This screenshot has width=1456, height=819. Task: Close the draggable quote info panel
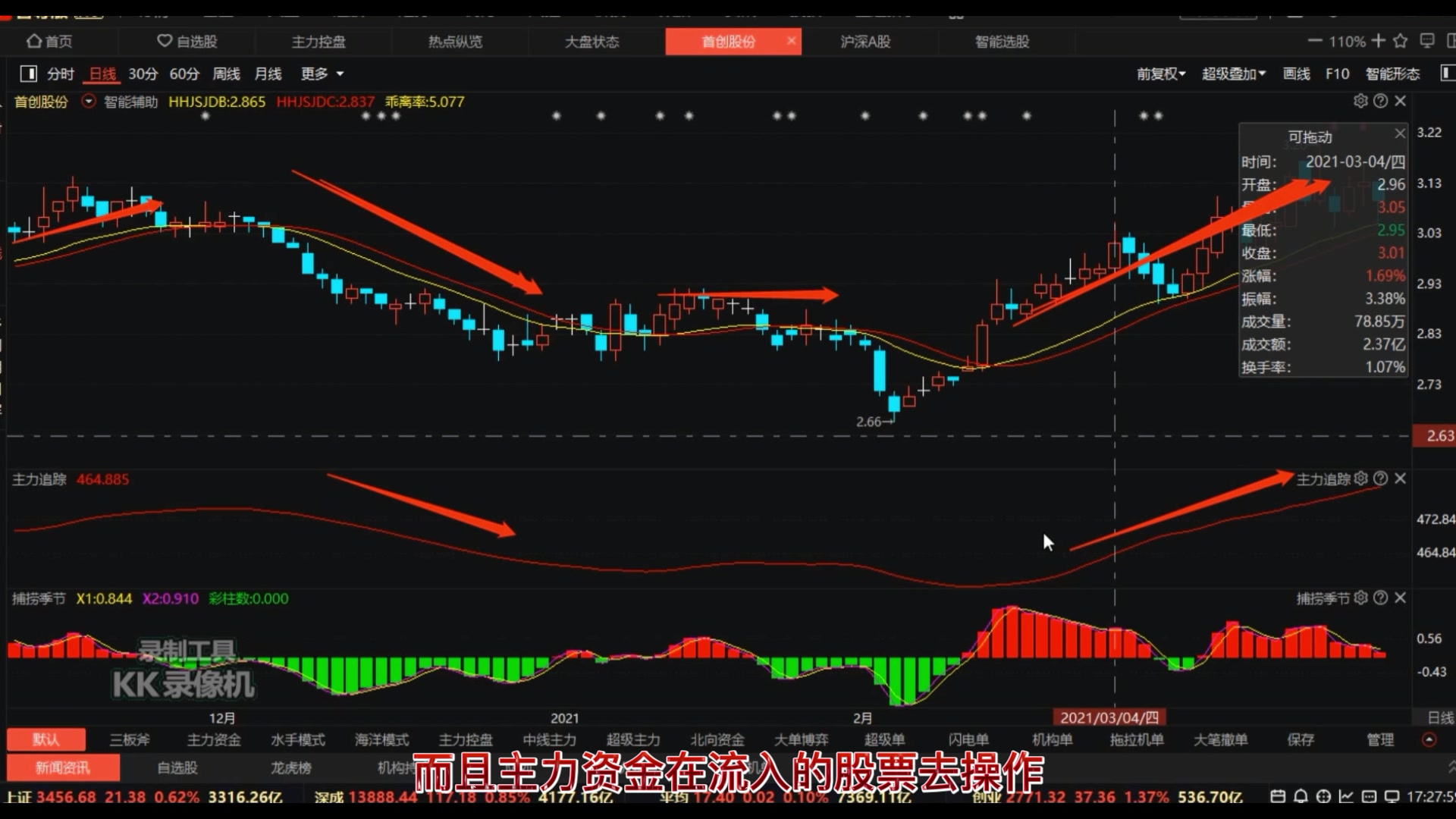[1400, 133]
